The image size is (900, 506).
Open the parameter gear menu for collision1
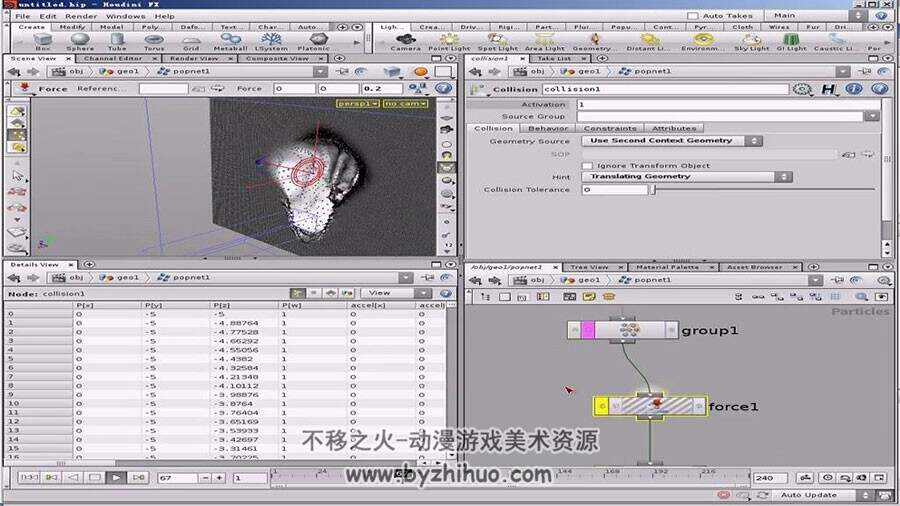802,89
